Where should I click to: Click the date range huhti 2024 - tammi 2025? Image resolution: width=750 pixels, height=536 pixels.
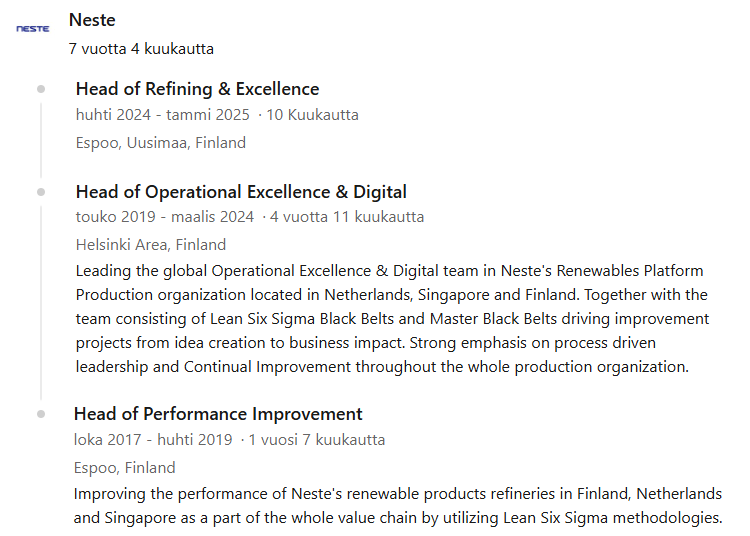coord(163,114)
